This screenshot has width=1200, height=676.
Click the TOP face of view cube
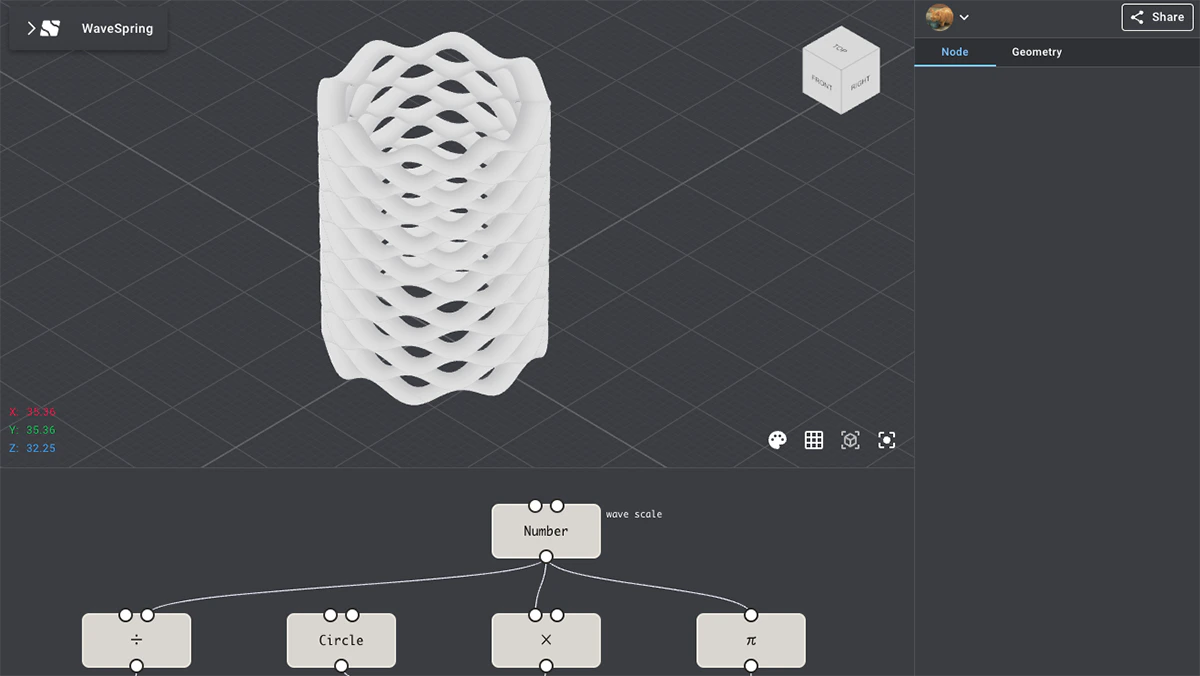pos(841,47)
